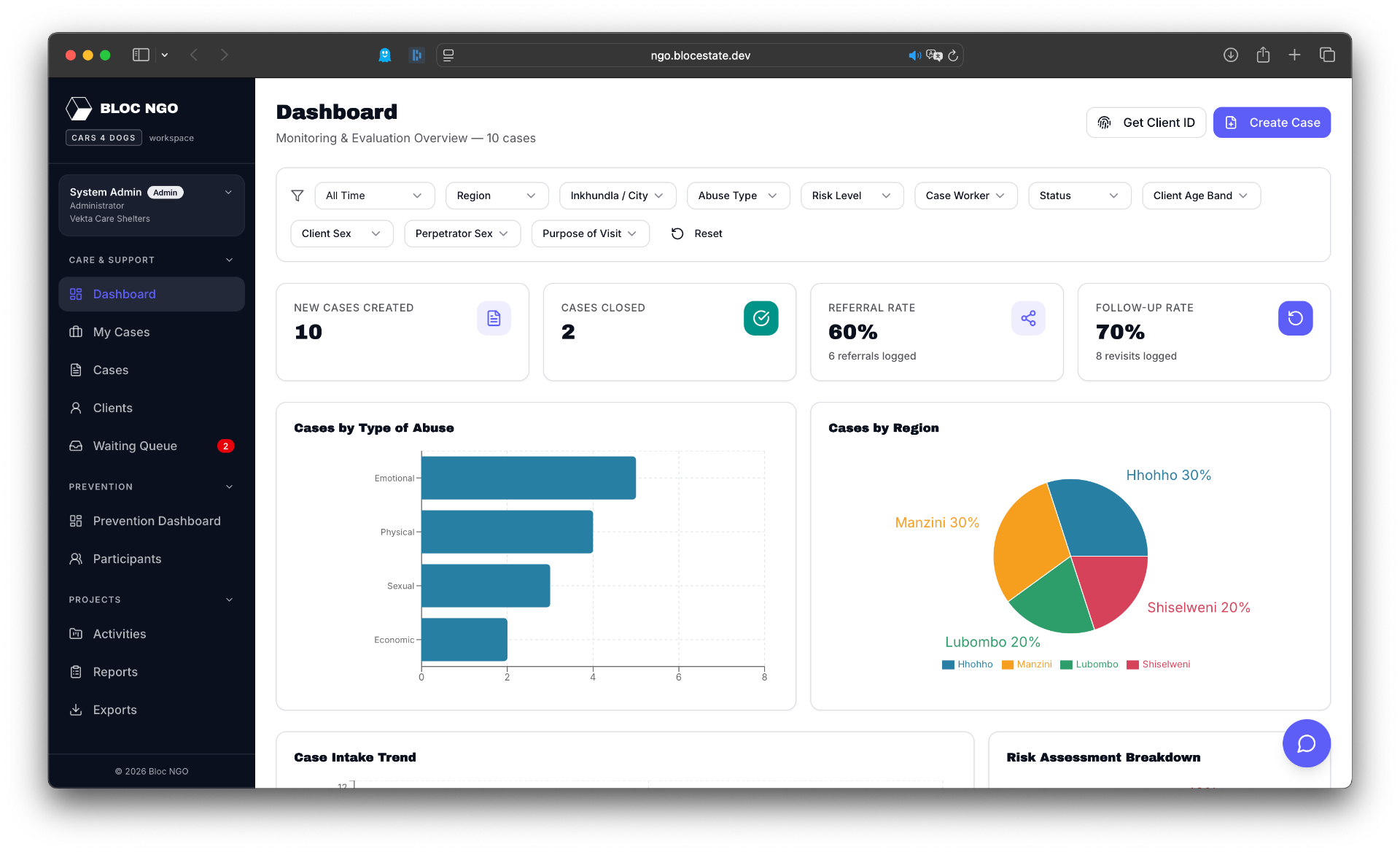This screenshot has height=852, width=1400.
Task: Click the filter funnel icon
Action: (x=297, y=195)
